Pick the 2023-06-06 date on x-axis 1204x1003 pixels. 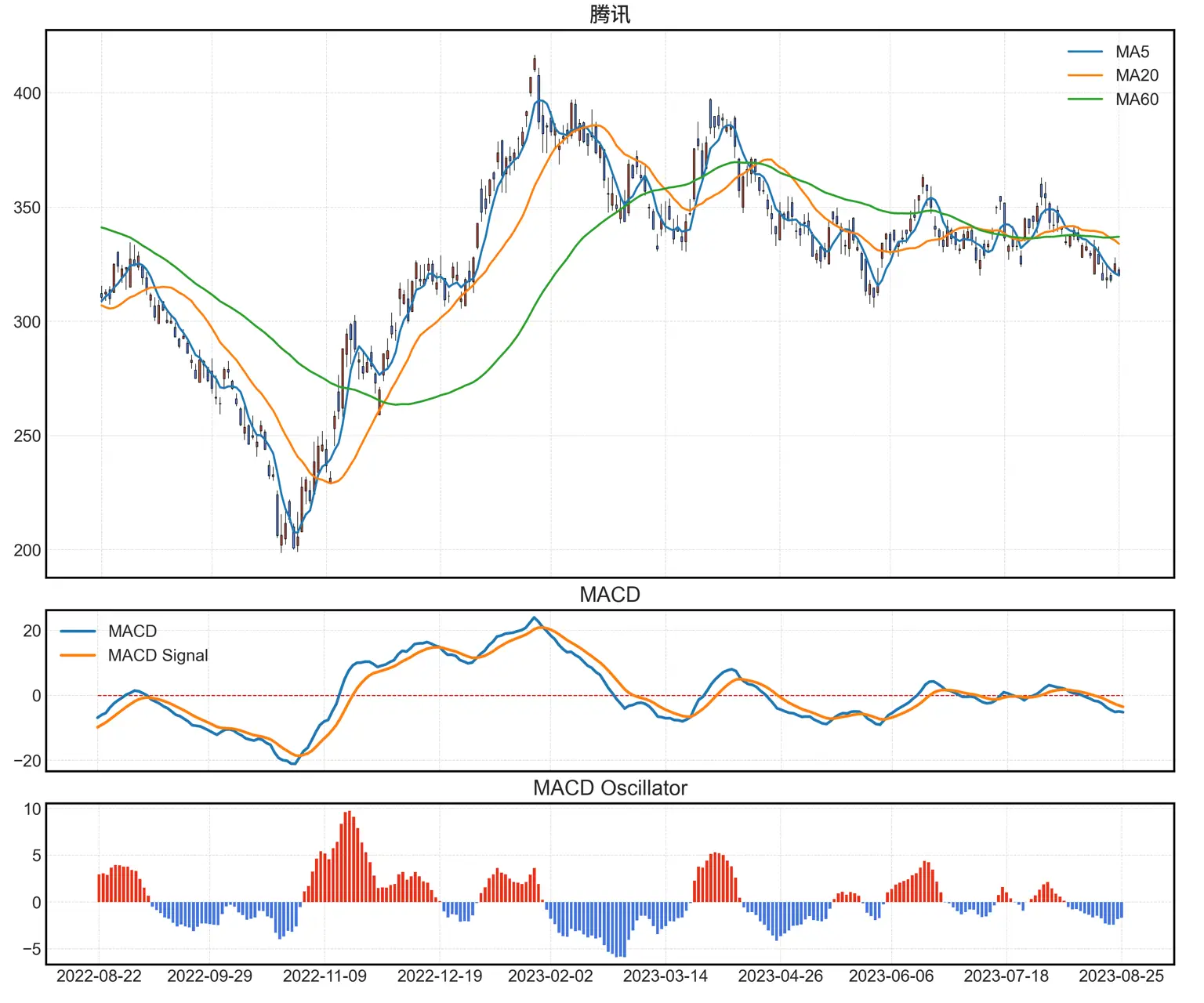(891, 976)
